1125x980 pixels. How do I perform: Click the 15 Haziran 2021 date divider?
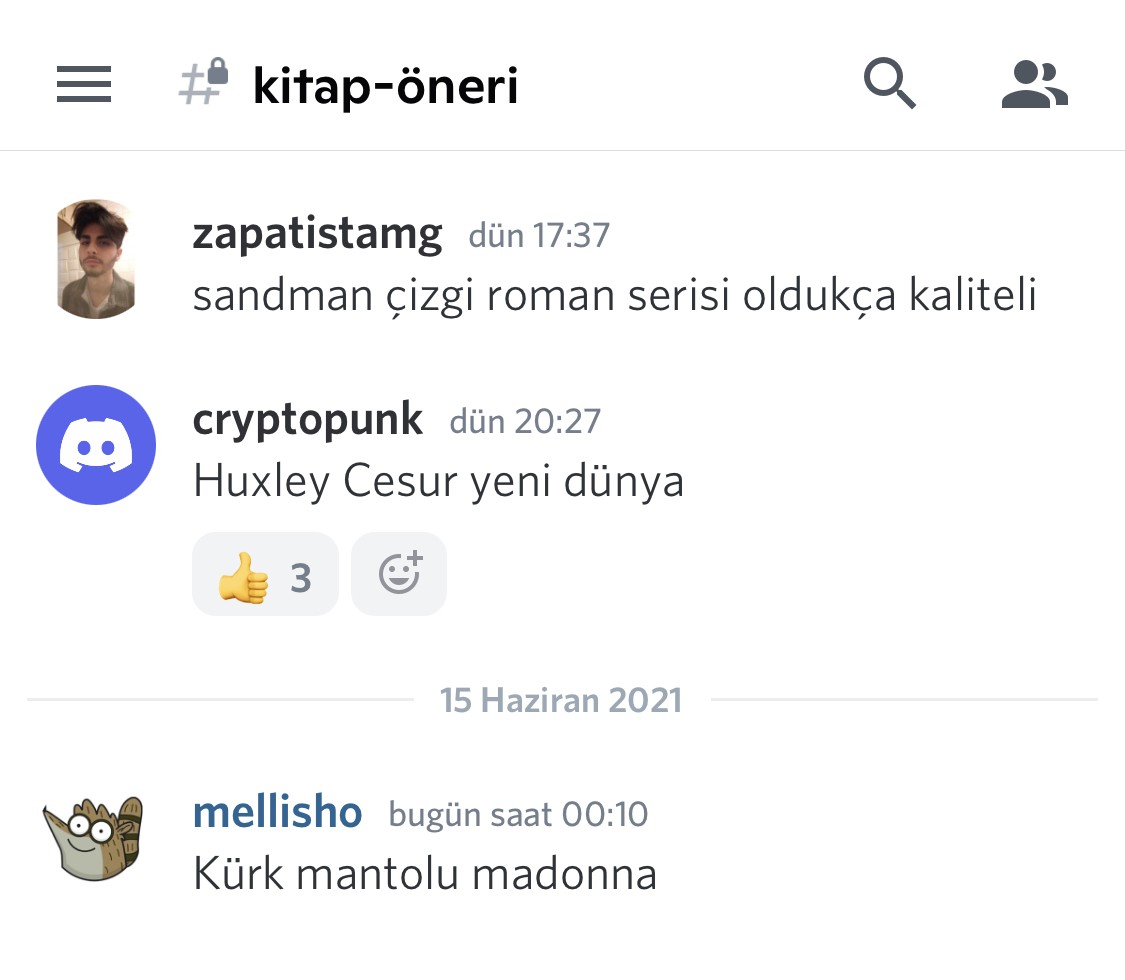pyautogui.click(x=561, y=699)
